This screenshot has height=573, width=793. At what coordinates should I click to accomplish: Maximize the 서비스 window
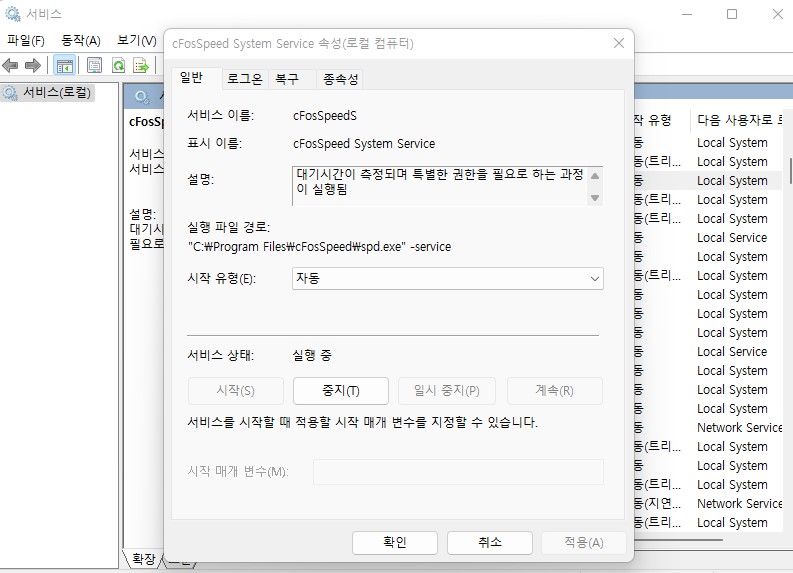(x=732, y=14)
